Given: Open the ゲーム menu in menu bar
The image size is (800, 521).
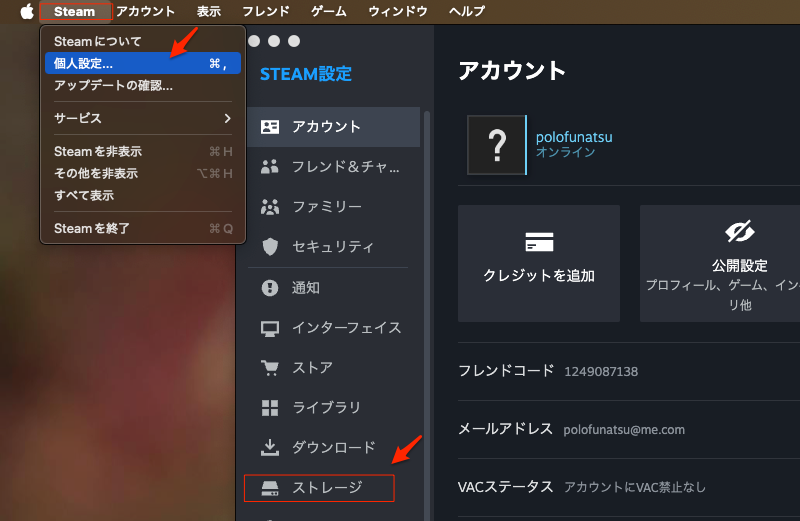Looking at the screenshot, I should point(329,12).
